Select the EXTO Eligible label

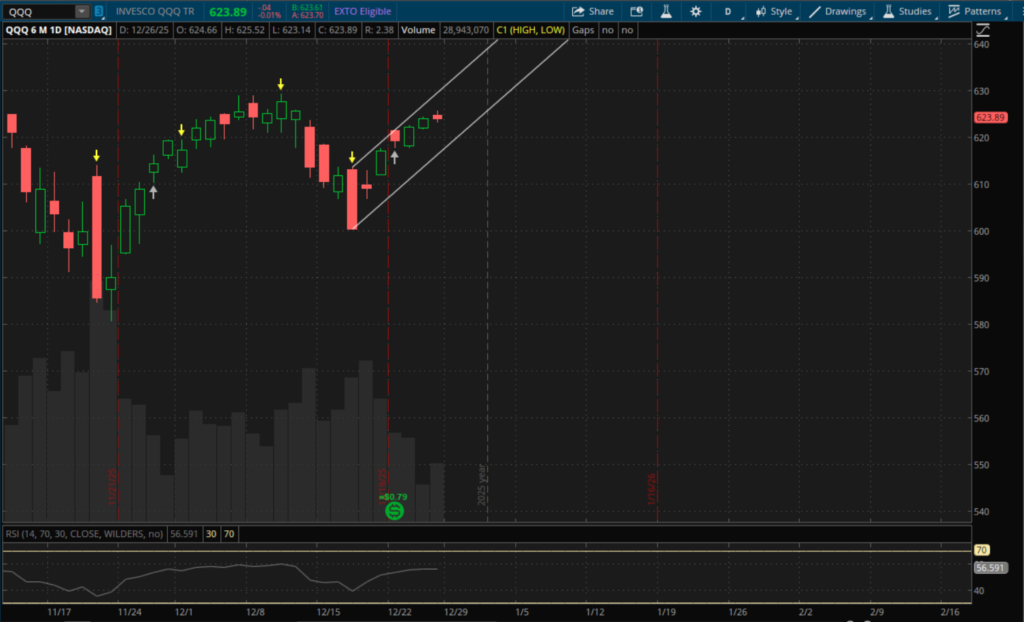(x=360, y=11)
